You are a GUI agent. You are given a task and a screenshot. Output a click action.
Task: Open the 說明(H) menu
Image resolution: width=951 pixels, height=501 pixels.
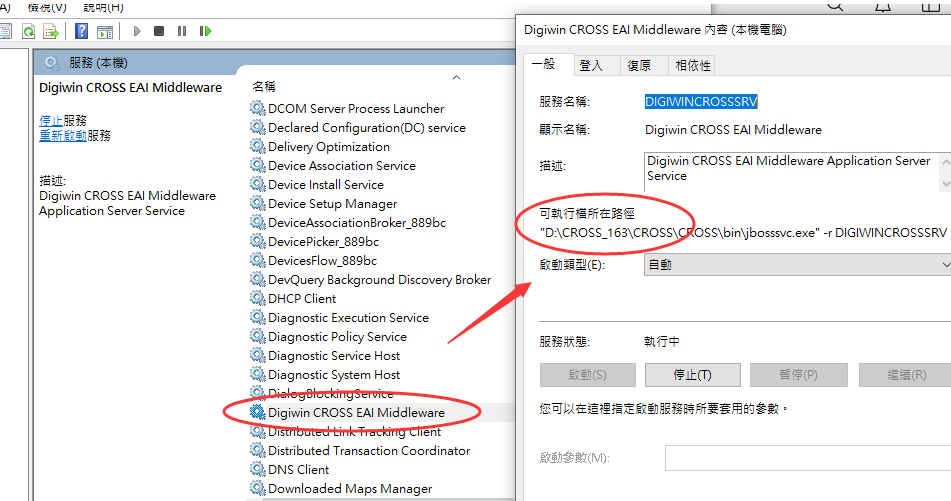pos(103,7)
